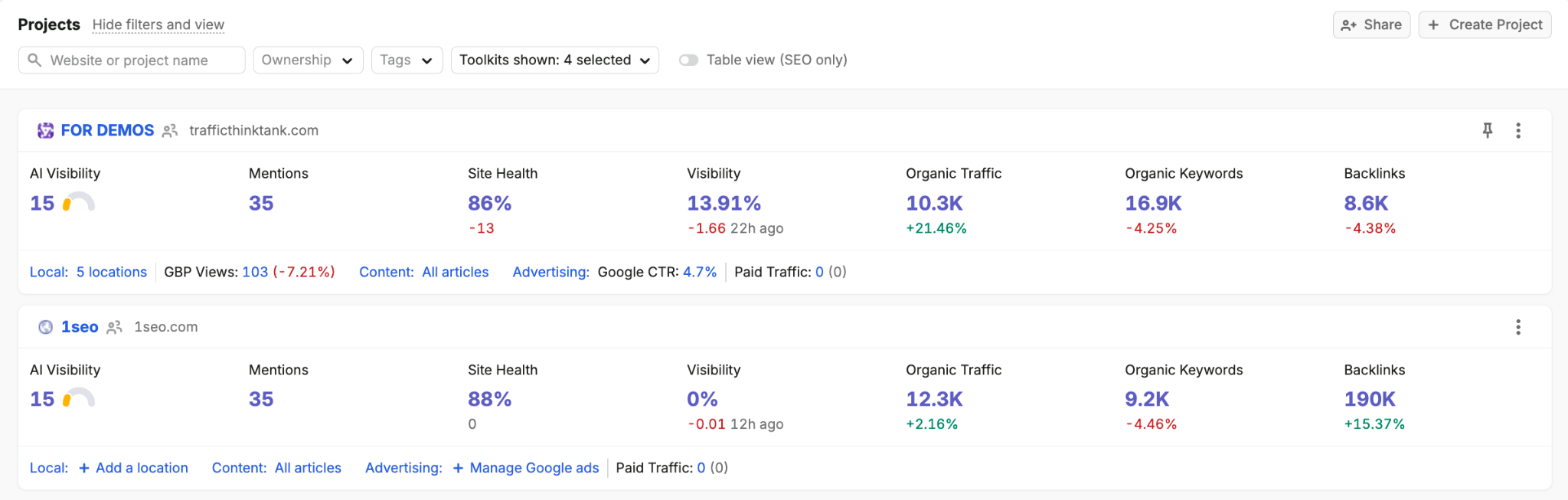Click Manage Google ads link
The image size is (1568, 500).
click(526, 468)
